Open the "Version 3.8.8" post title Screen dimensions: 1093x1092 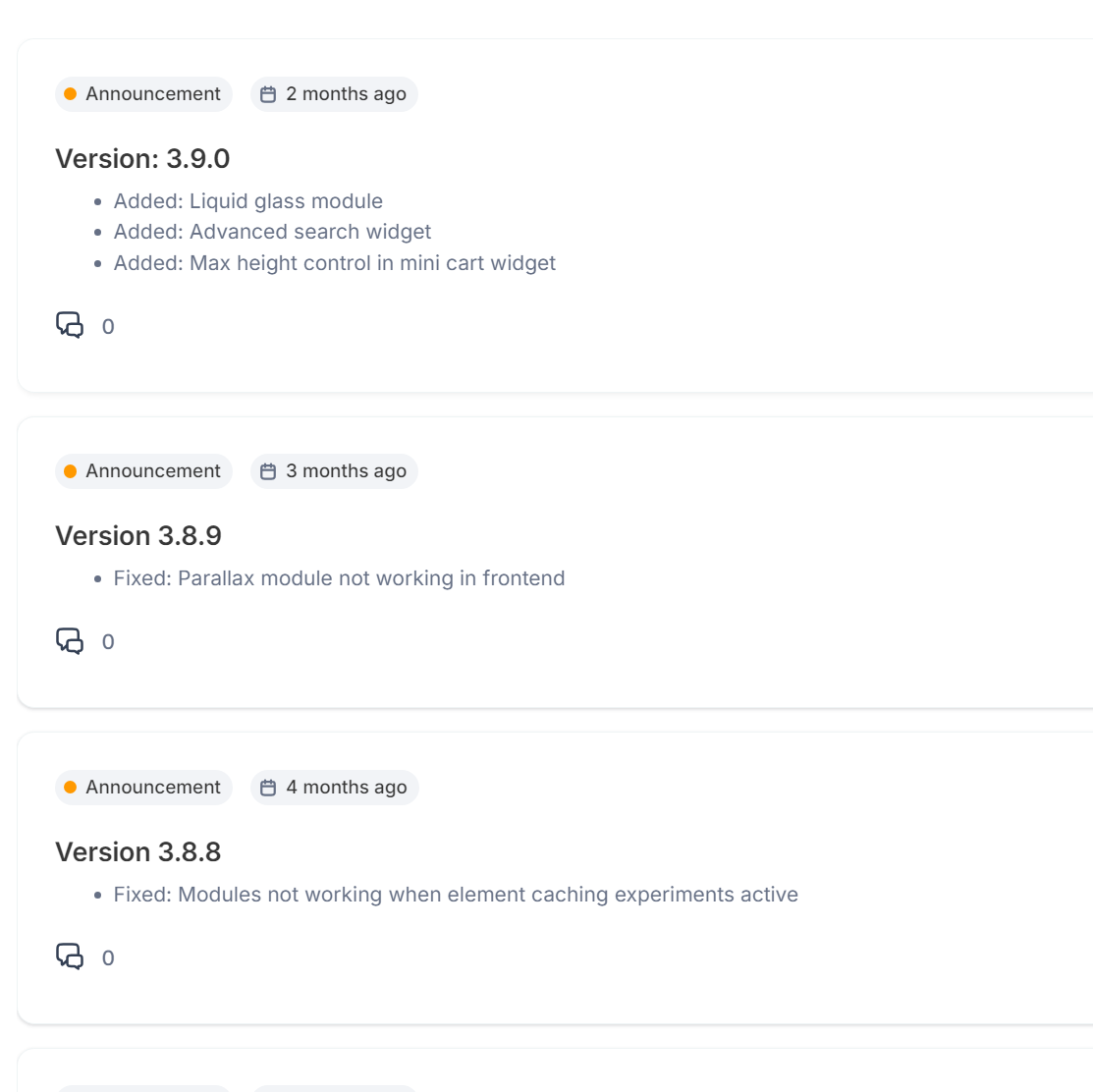point(138,852)
